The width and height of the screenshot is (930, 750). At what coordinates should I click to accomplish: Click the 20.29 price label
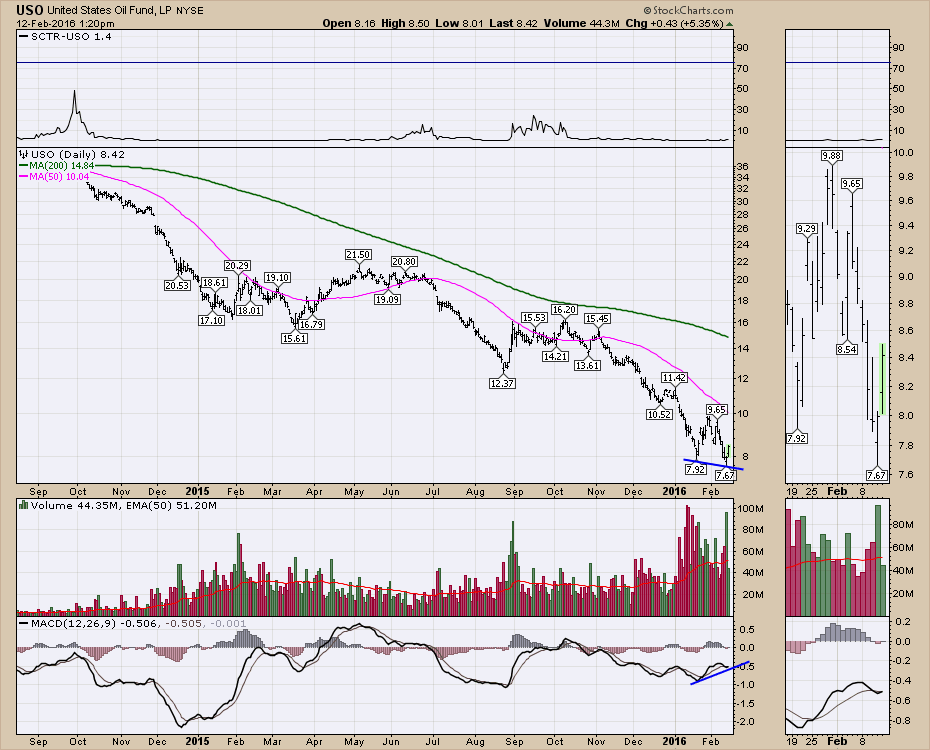[x=237, y=265]
